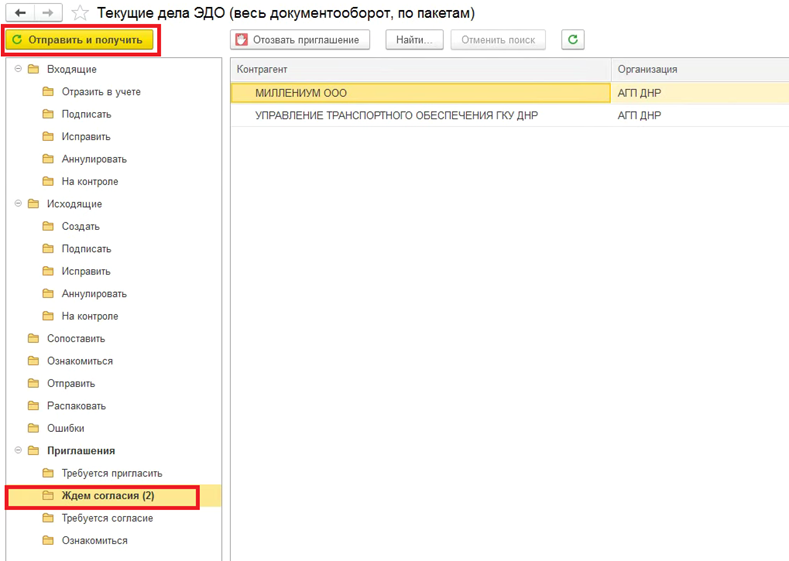Image resolution: width=789 pixels, height=561 pixels.
Task: Click folder icon next to Создать
Action: [48, 226]
